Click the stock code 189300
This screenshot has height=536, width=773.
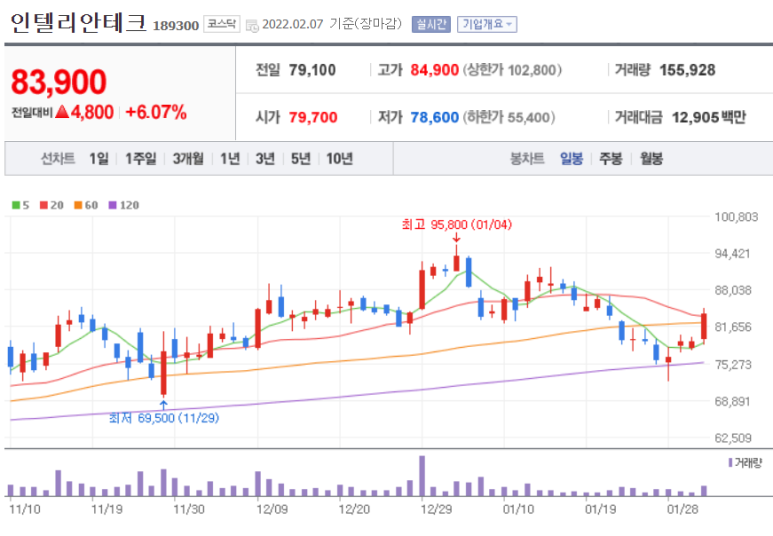176,26
